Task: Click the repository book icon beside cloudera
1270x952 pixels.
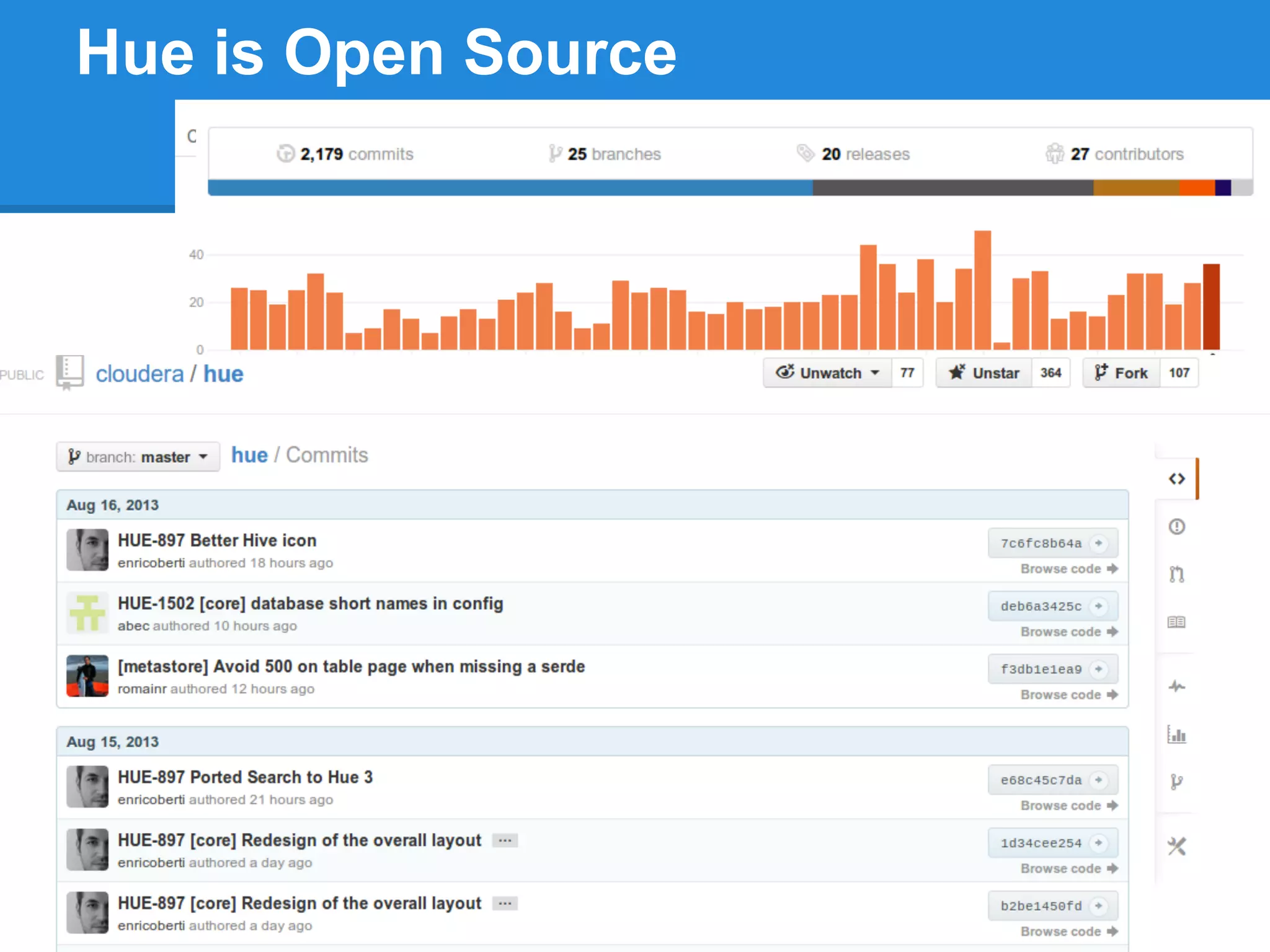Action: coord(69,372)
